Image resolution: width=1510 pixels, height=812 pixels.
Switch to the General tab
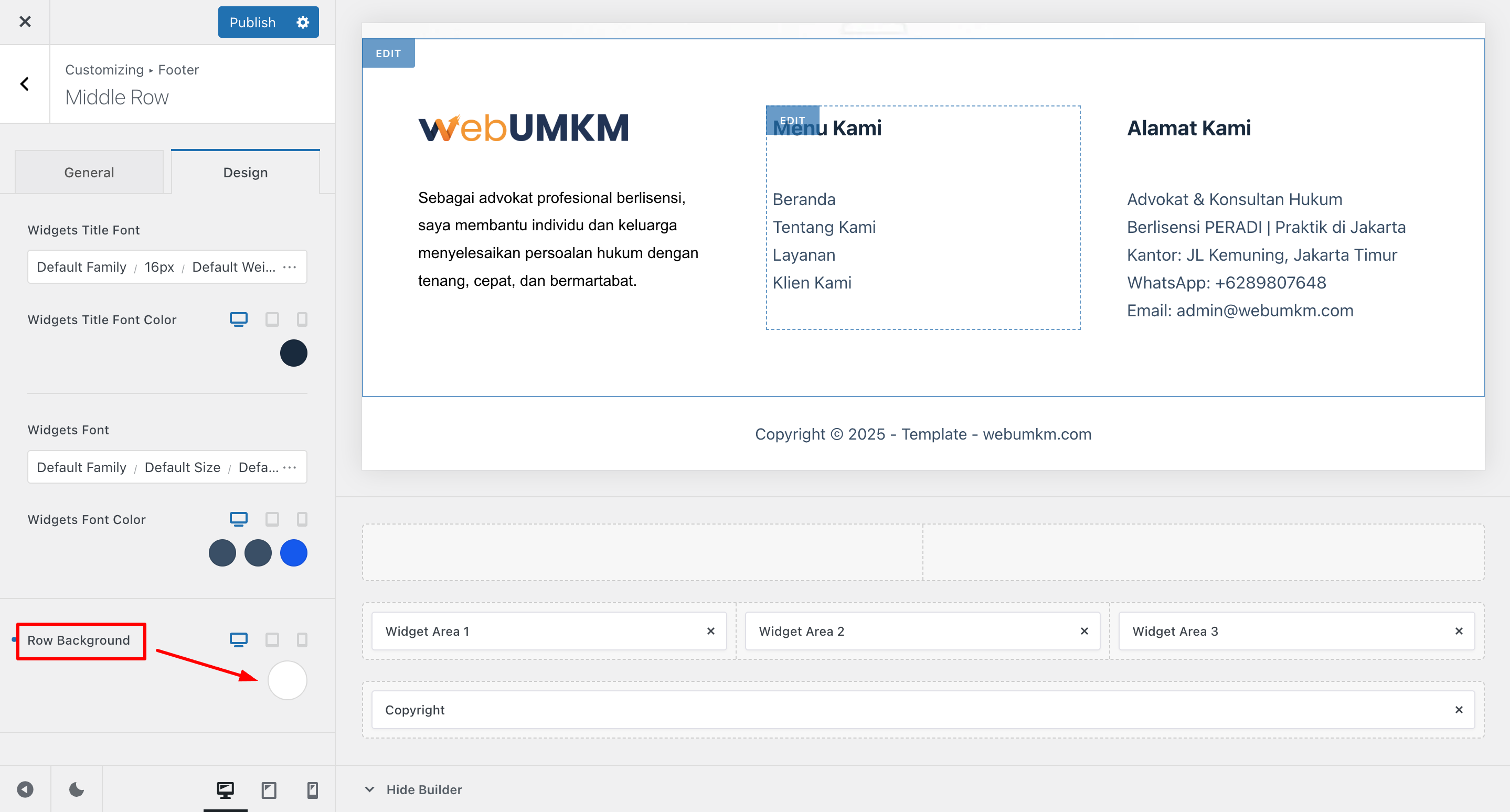pyautogui.click(x=89, y=172)
